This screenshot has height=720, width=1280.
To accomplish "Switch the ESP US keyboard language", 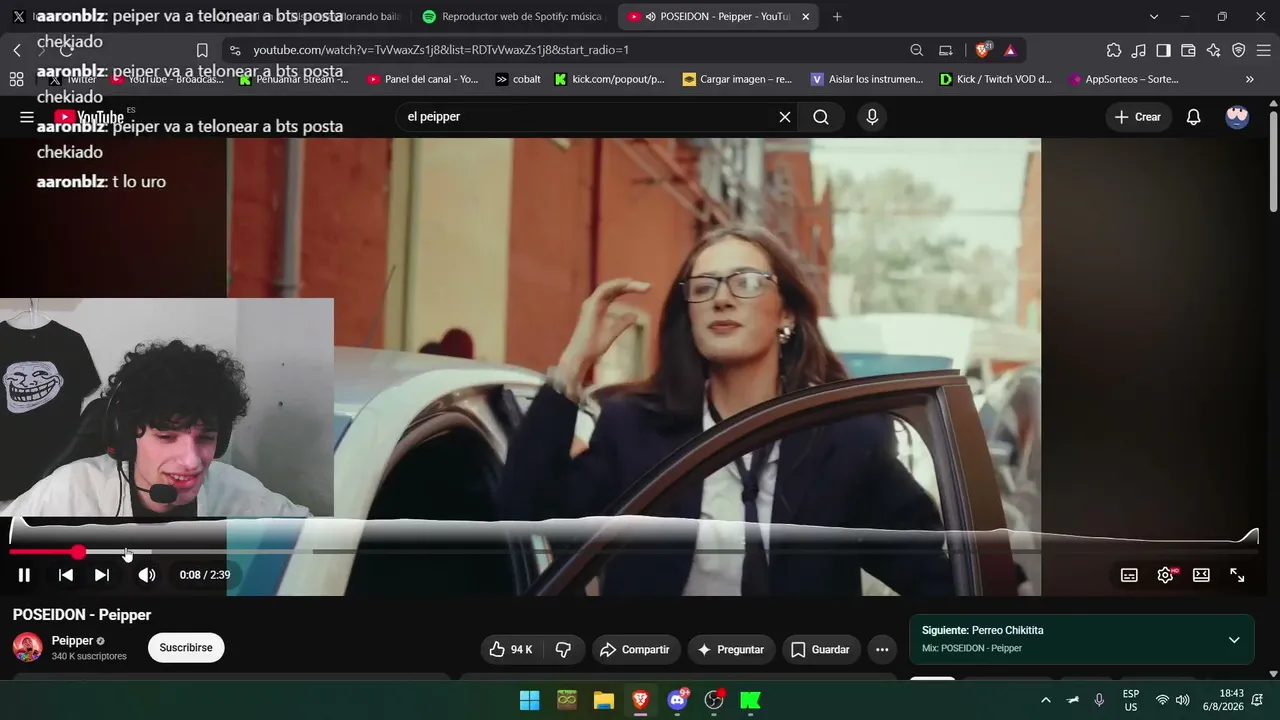I will [1131, 700].
